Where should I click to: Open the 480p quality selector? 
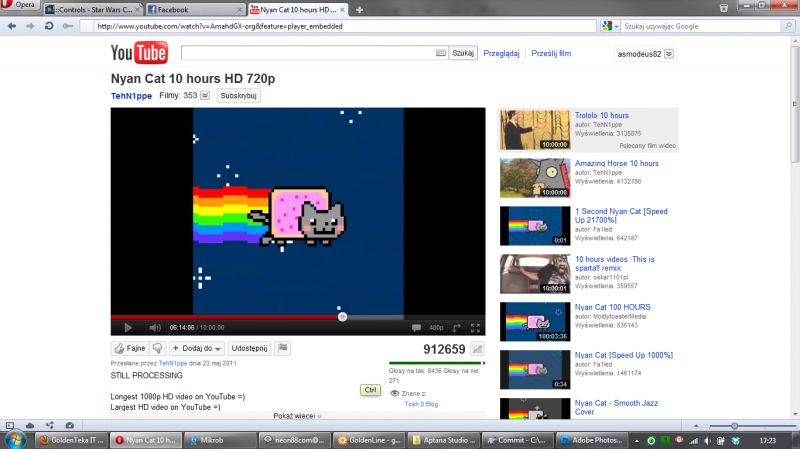pos(436,328)
